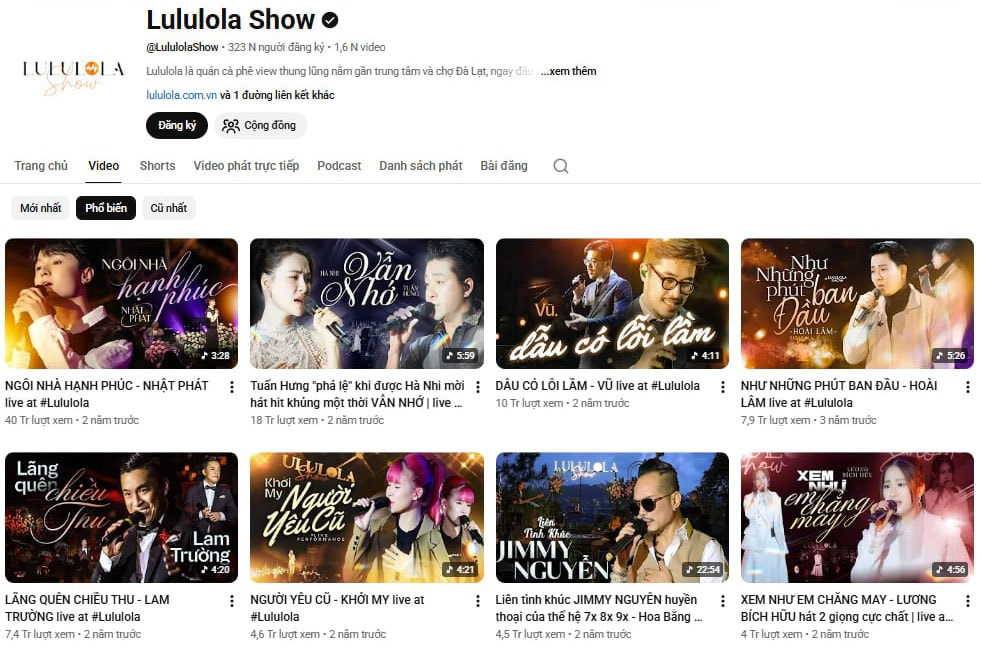This screenshot has height=649, width=981.
Task: Open the Video phát trực tiếp tab
Action: 246,166
